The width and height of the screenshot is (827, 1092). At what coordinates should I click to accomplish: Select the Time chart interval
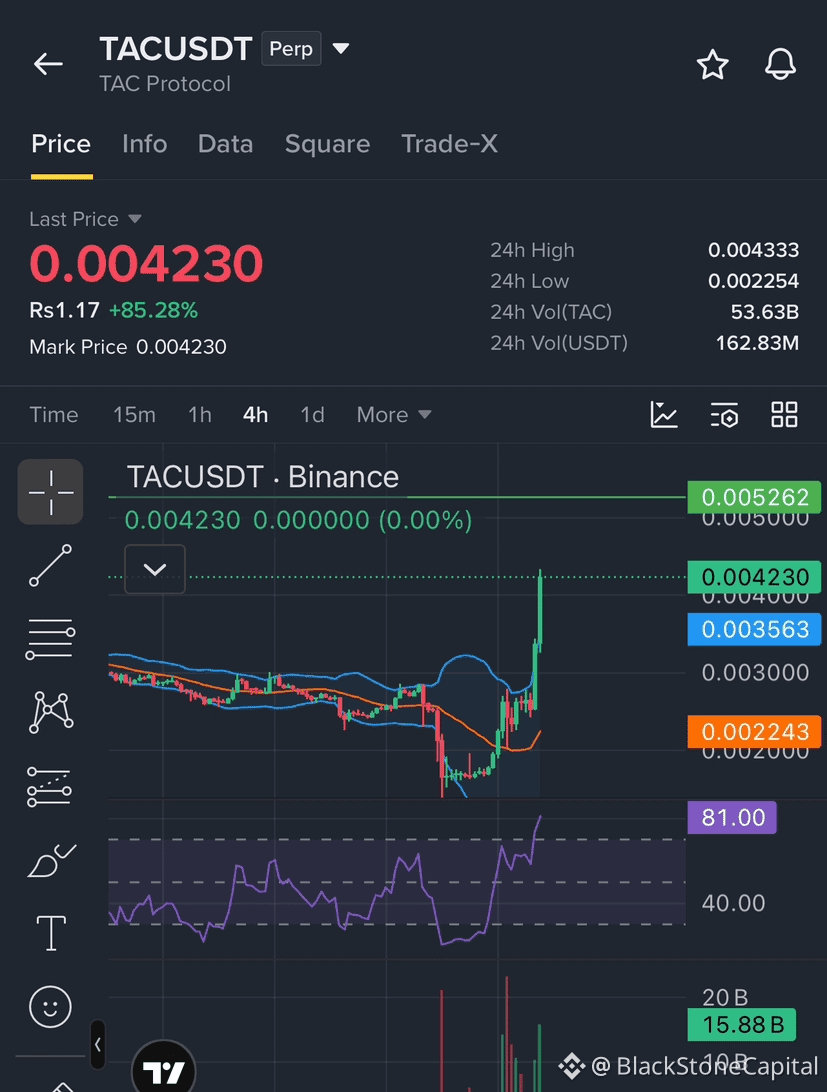[54, 415]
